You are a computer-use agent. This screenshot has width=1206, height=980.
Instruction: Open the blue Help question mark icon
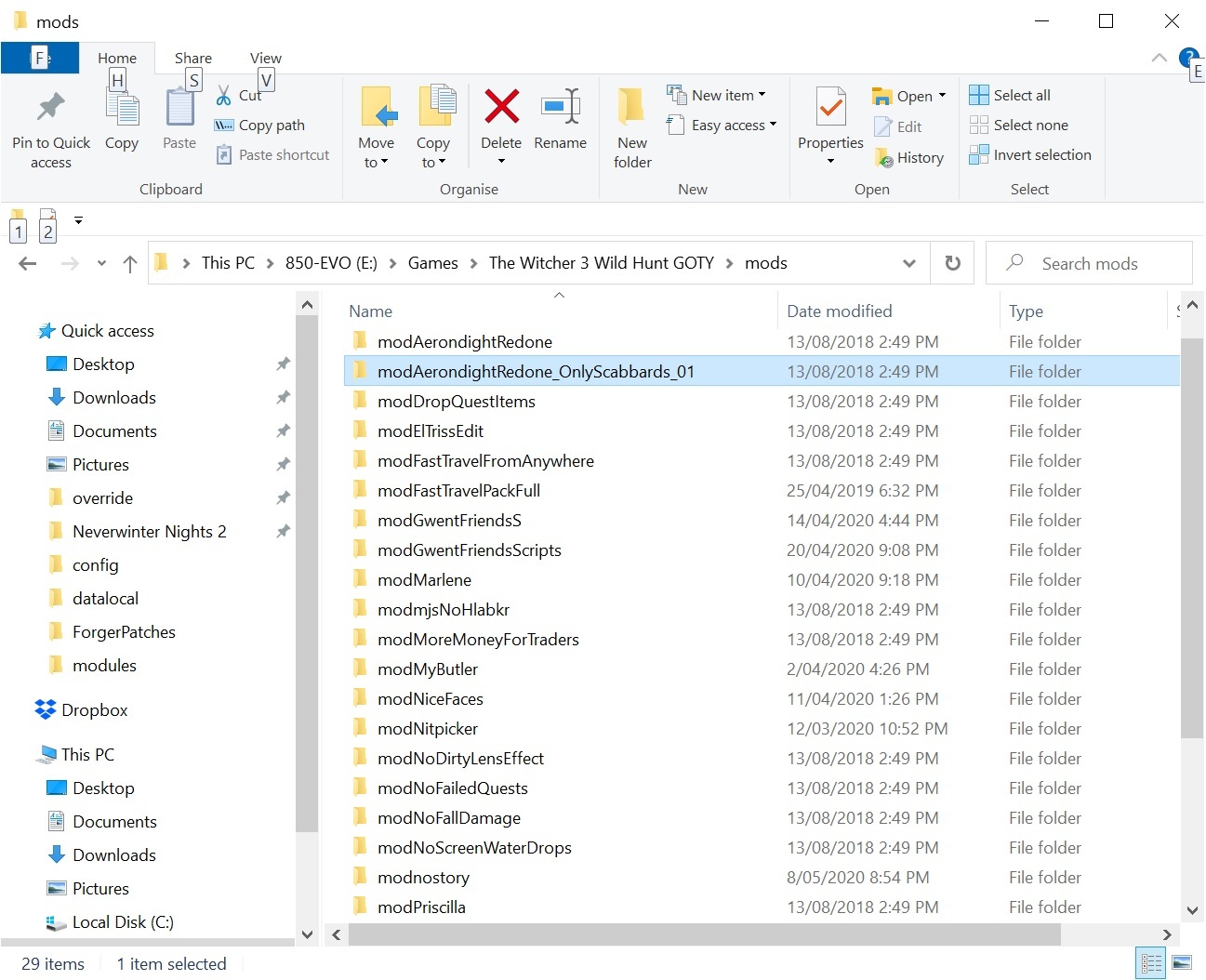point(1187,58)
